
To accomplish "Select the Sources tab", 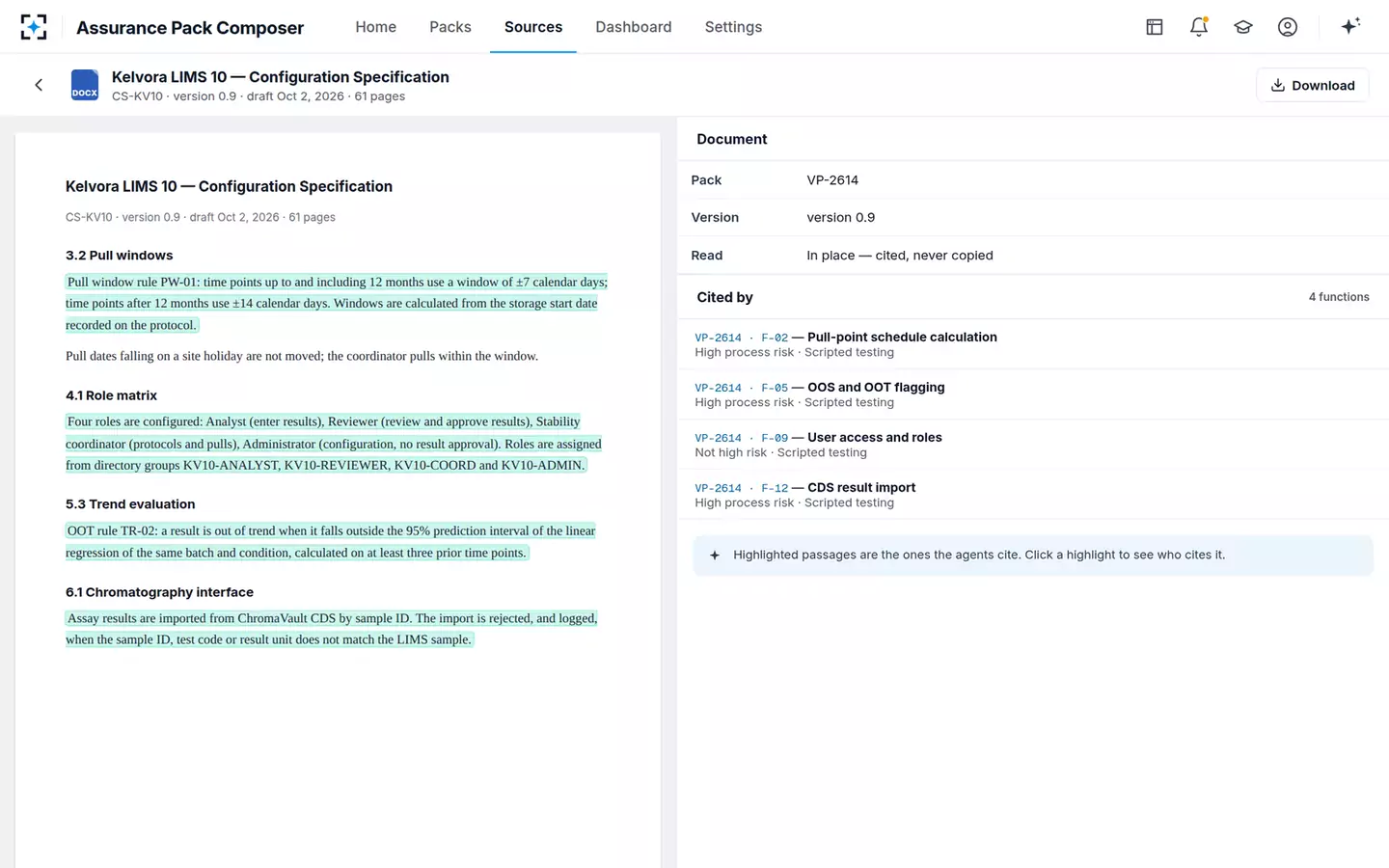I will coord(533,27).
